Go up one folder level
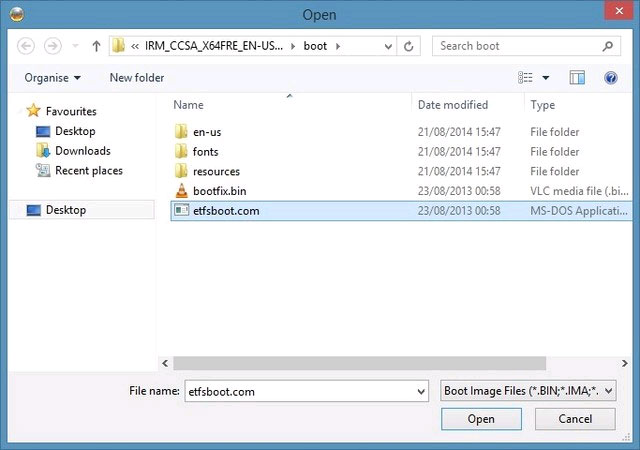Viewport: 640px width, 450px height. click(96, 46)
